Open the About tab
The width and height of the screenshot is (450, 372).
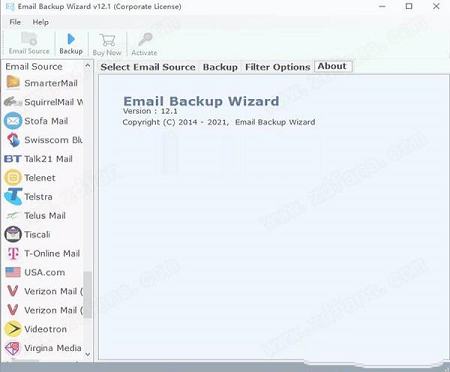[x=332, y=66]
